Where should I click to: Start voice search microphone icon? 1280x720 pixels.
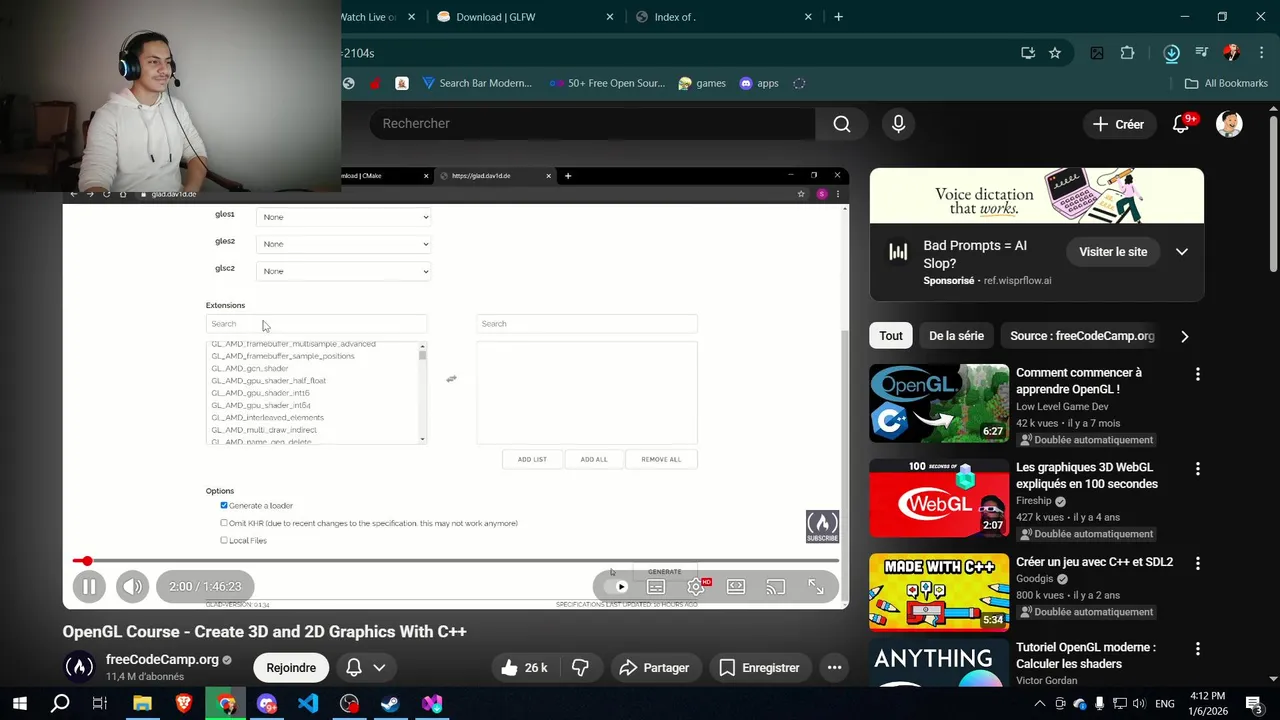[898, 124]
